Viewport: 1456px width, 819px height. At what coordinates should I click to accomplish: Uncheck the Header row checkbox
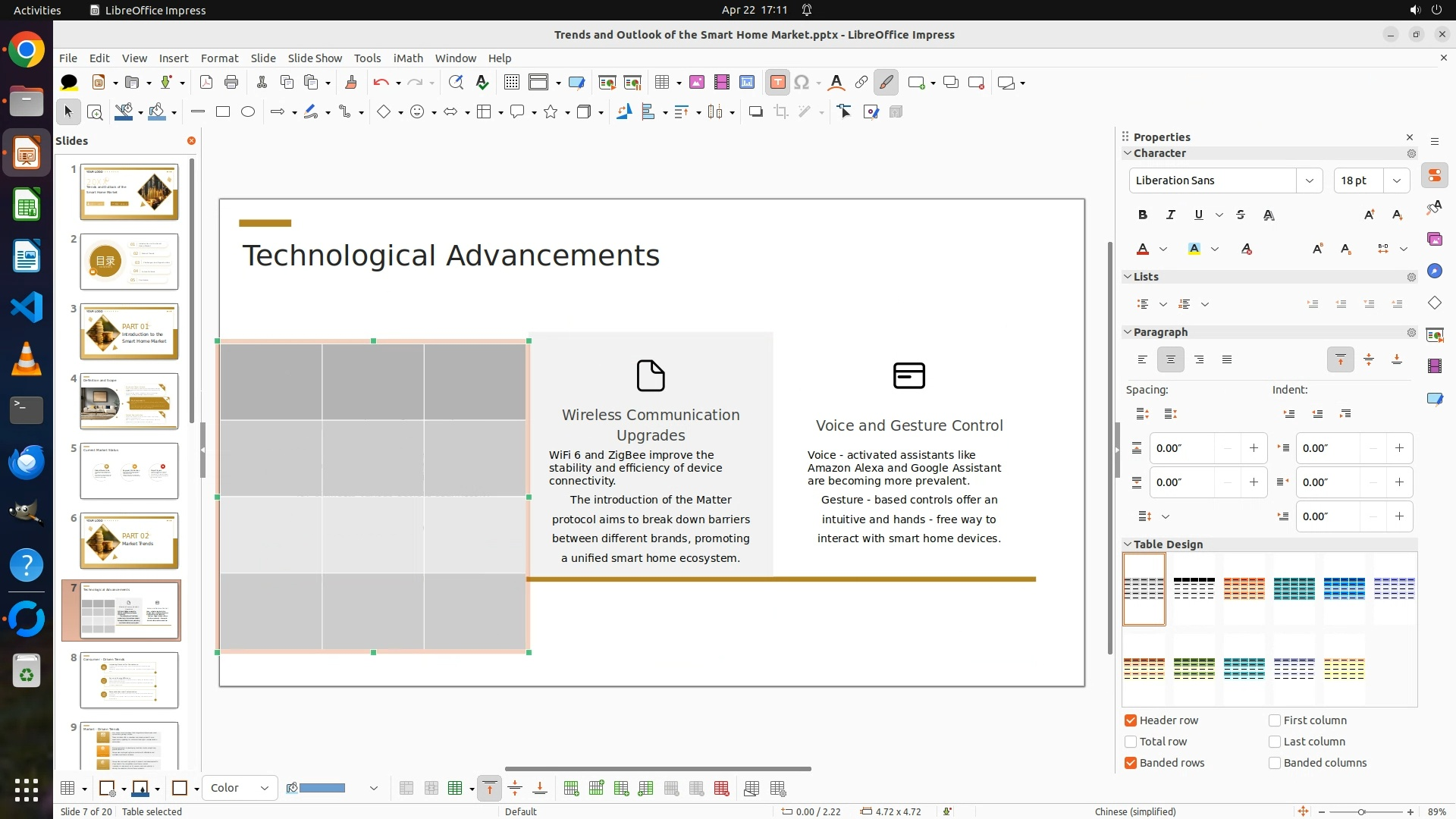click(1131, 720)
